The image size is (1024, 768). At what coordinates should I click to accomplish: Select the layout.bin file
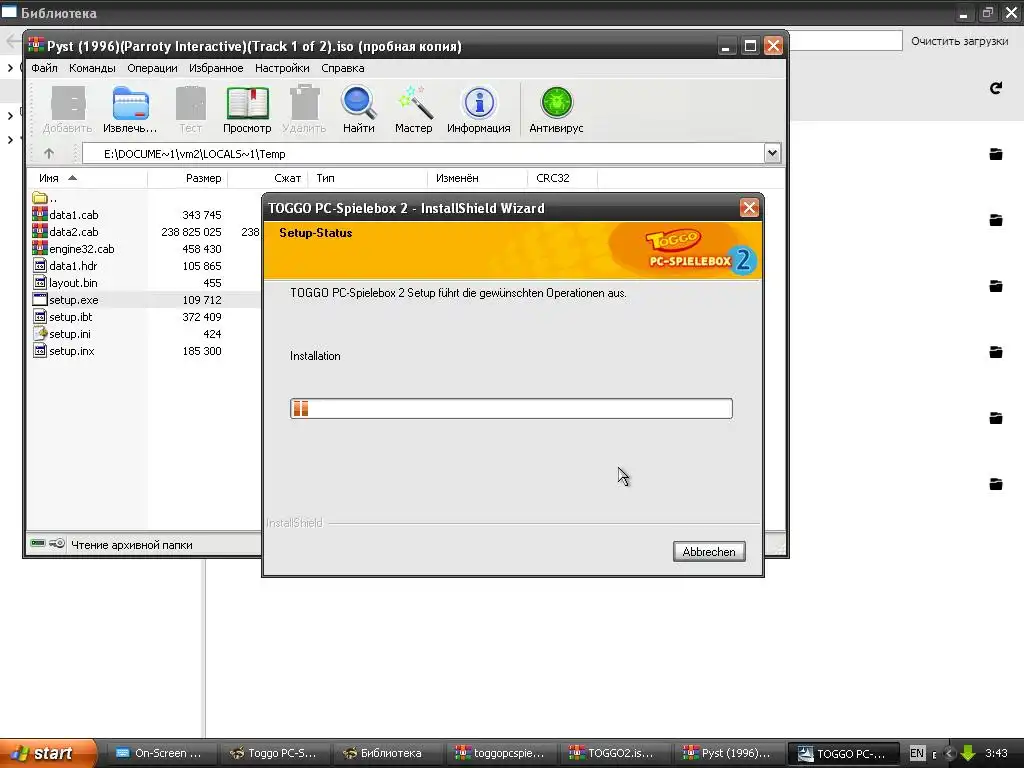pyautogui.click(x=65, y=283)
